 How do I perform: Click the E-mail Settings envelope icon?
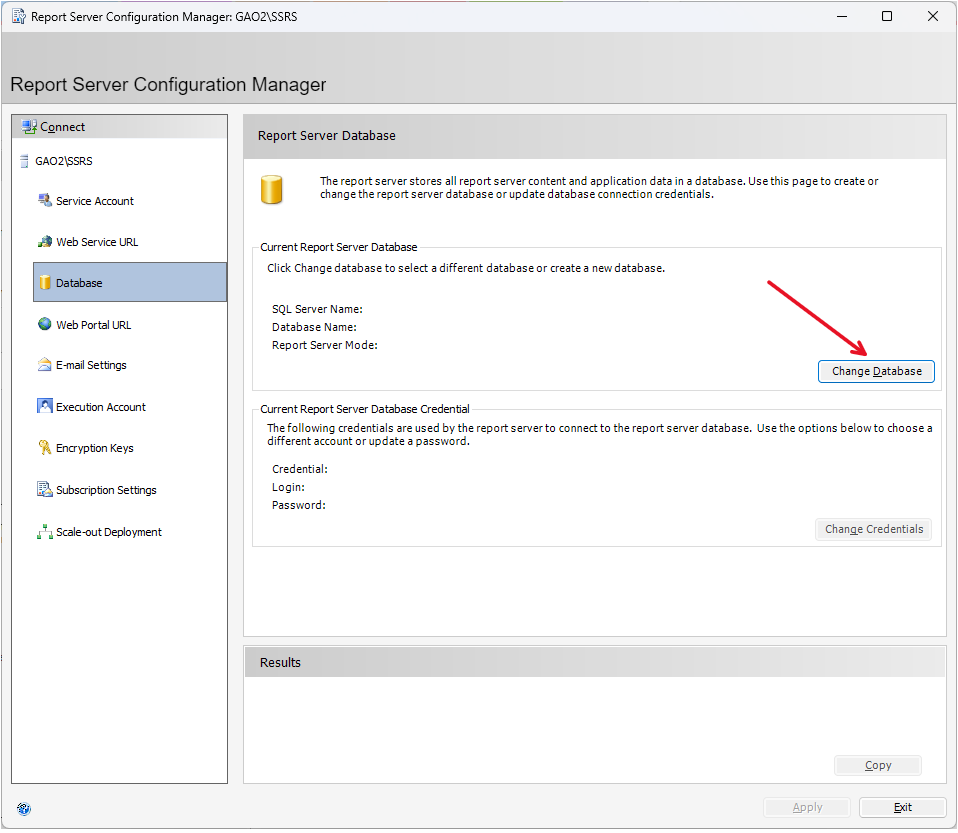45,365
